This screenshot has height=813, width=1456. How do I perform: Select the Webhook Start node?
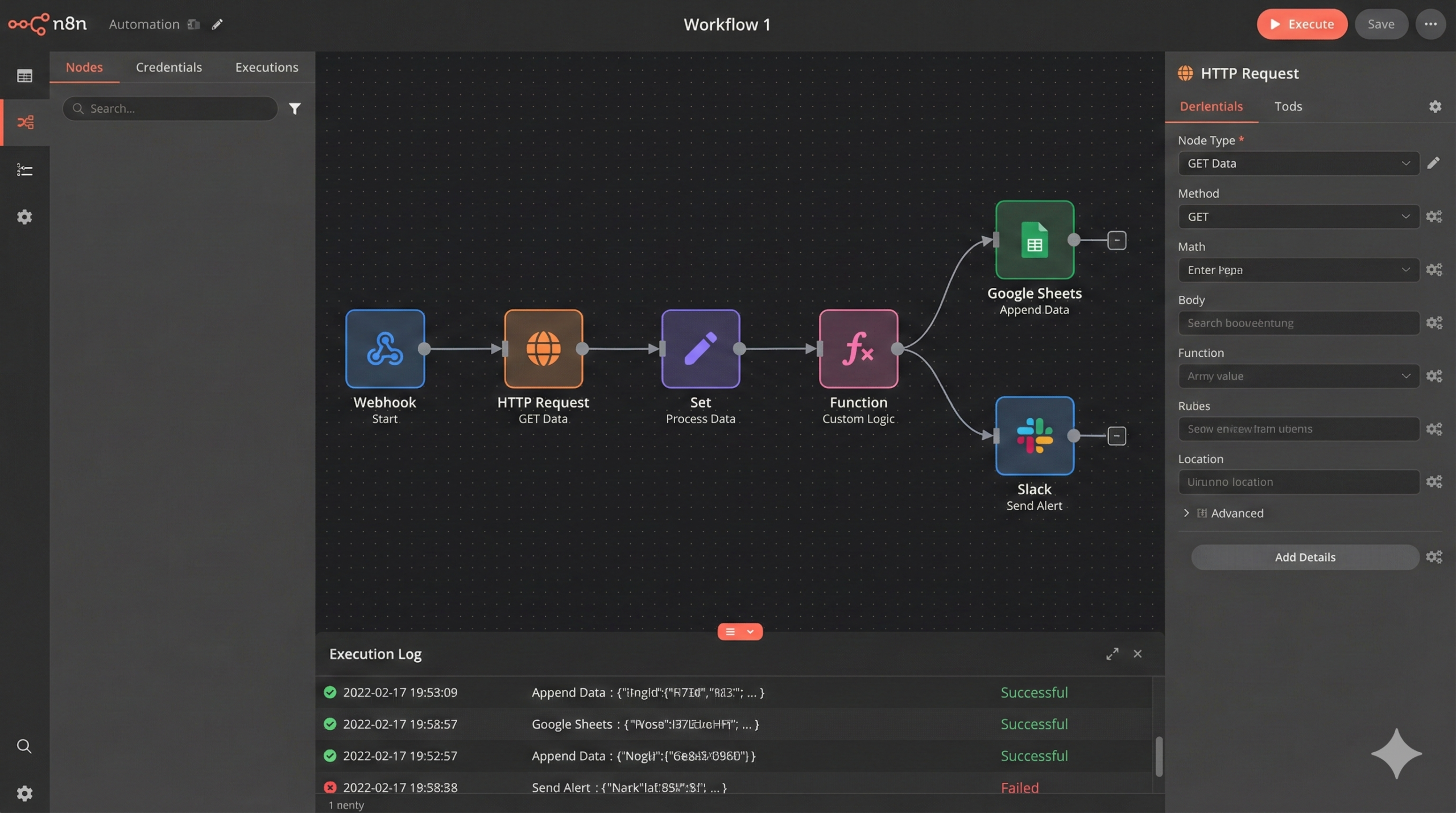[384, 349]
